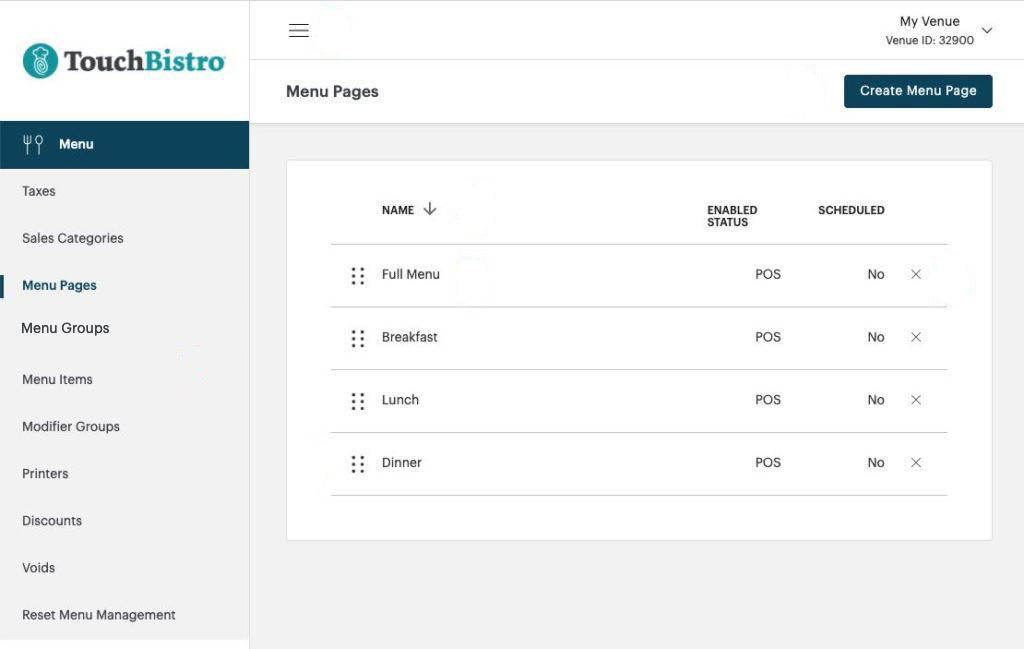Go to Modifier Groups section

point(71,426)
